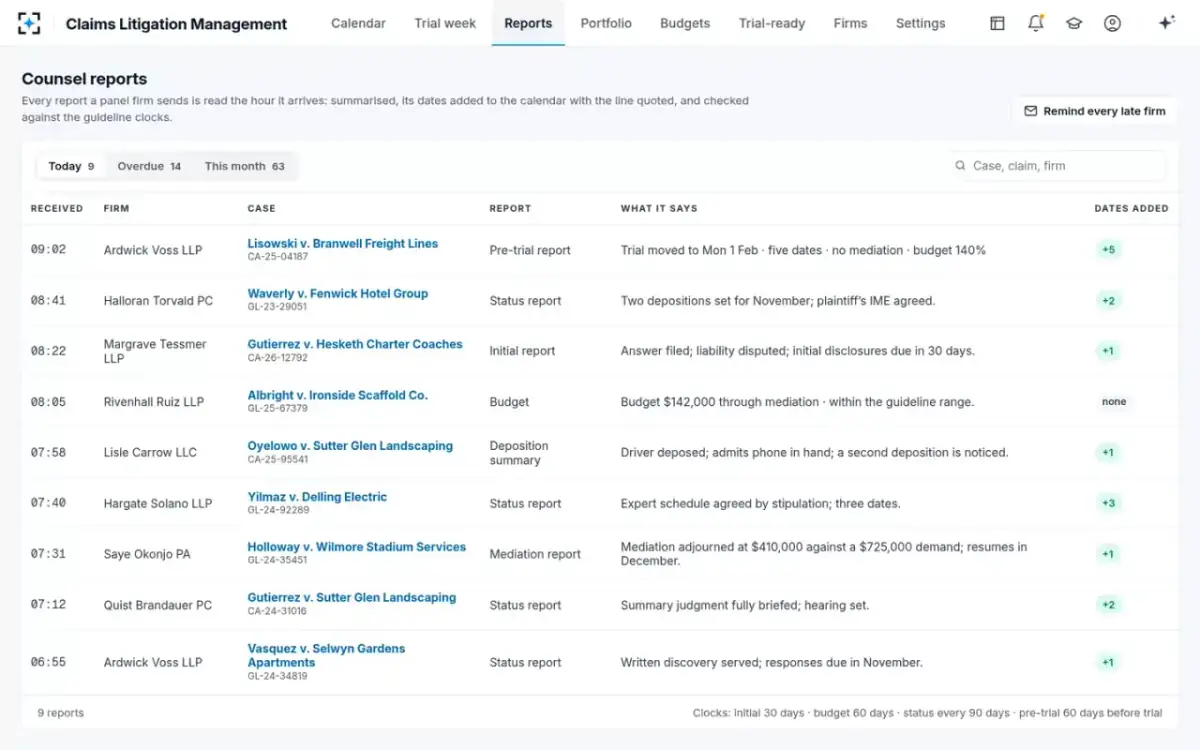Click the +5 dates badge for Lisowski
This screenshot has height=750, width=1200.
(1108, 250)
